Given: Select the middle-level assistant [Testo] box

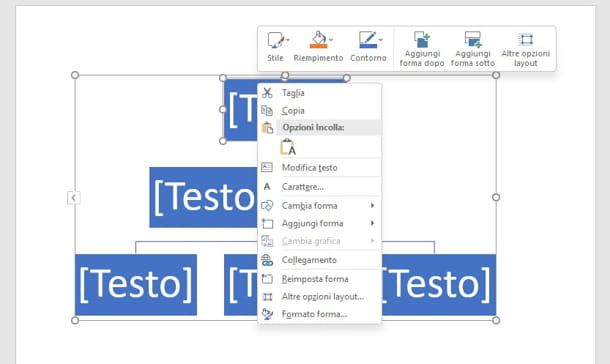Looking at the screenshot, I should (x=203, y=197).
